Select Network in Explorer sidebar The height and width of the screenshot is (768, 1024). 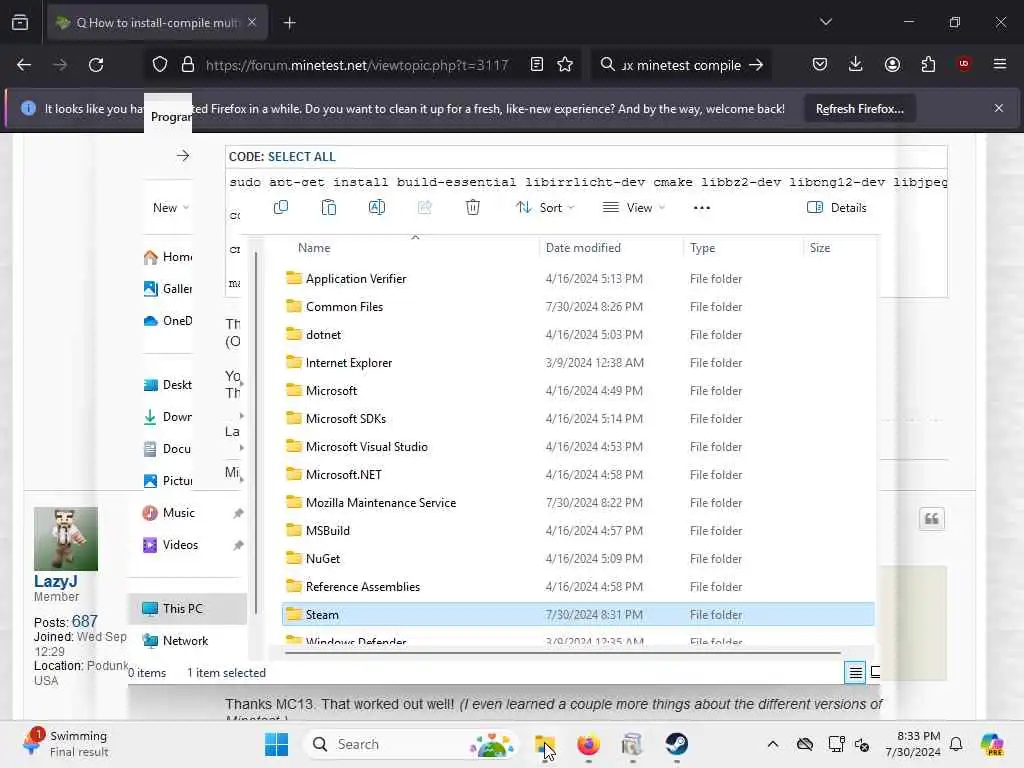tap(175, 641)
